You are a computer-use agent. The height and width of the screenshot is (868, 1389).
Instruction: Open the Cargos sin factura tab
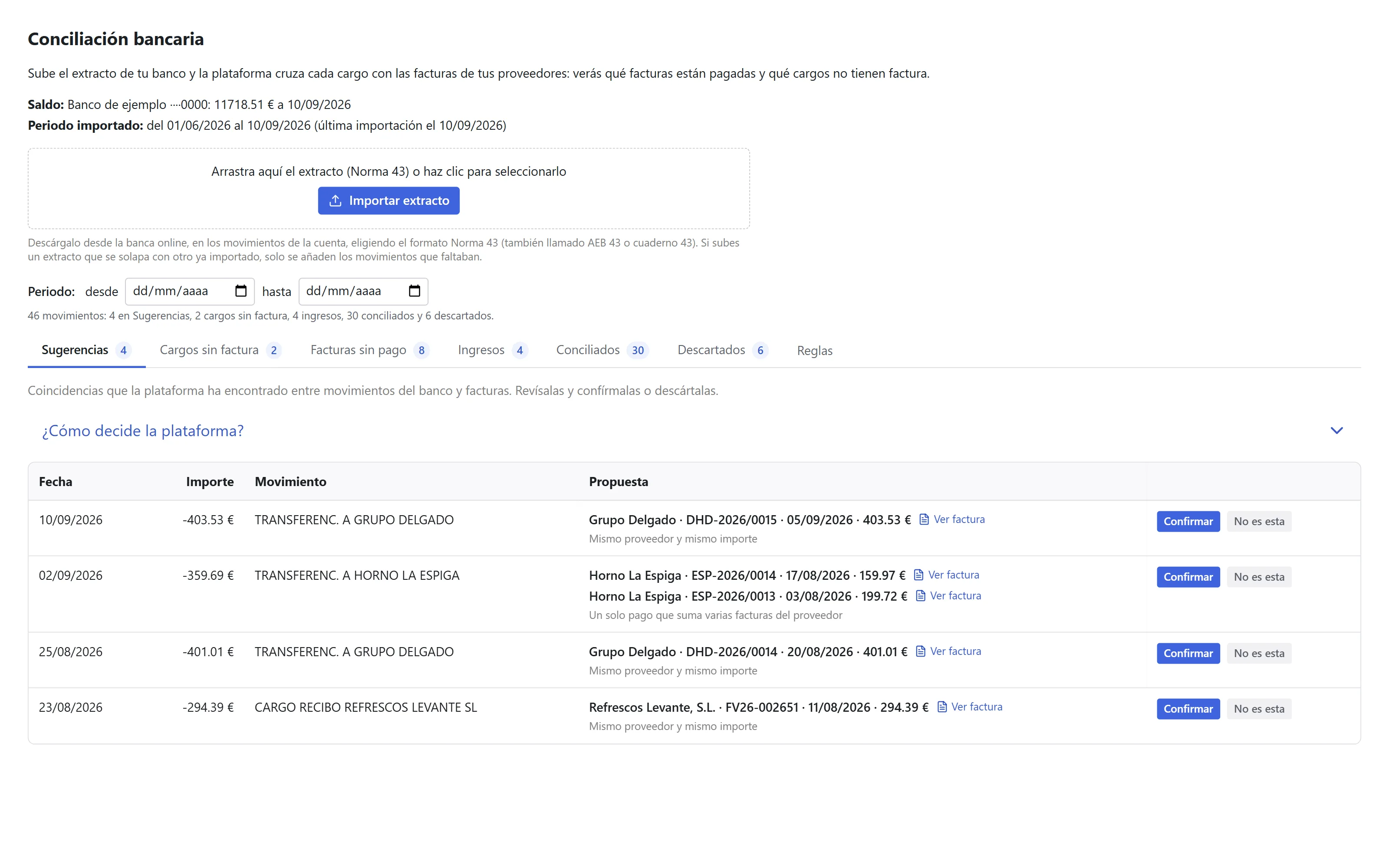[221, 350]
